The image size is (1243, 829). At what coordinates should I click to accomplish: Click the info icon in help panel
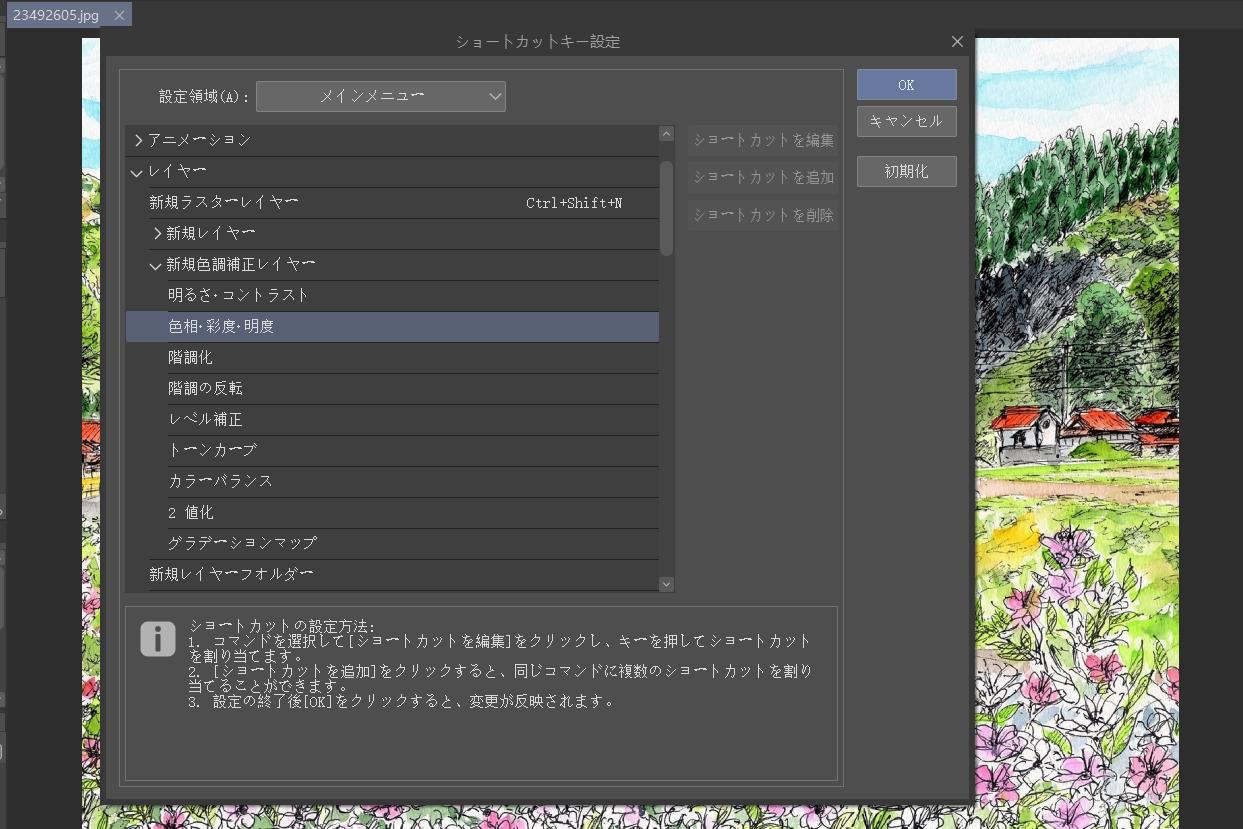click(158, 639)
